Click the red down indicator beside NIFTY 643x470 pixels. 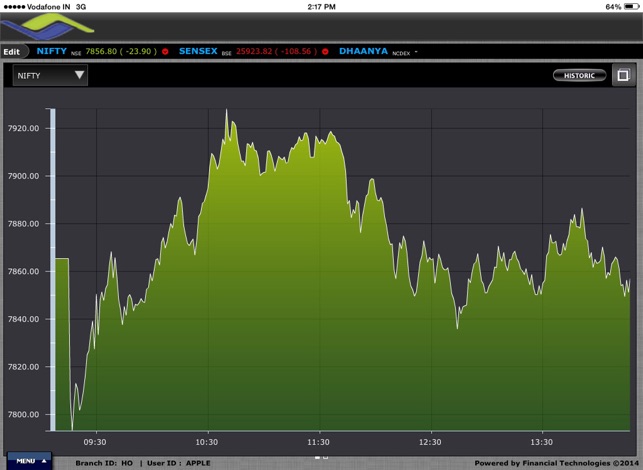click(x=165, y=52)
